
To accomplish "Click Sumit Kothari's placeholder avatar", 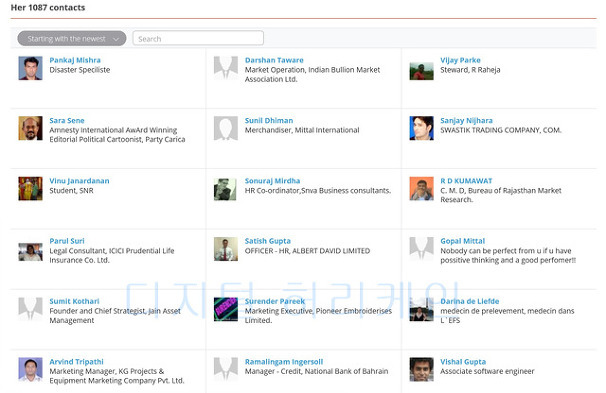I will coord(31,309).
